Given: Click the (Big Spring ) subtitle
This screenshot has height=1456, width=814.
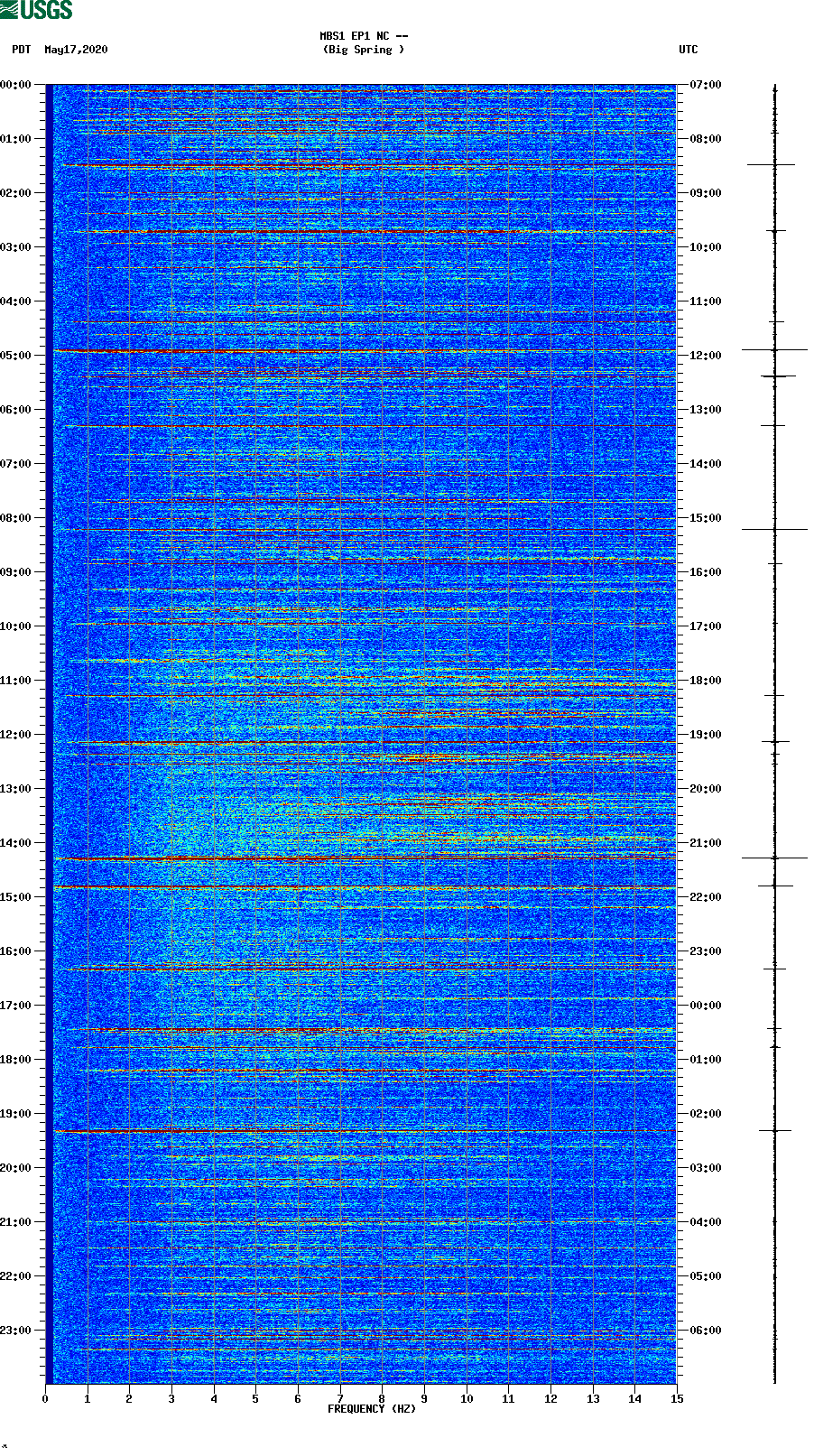Looking at the screenshot, I should point(364,50).
